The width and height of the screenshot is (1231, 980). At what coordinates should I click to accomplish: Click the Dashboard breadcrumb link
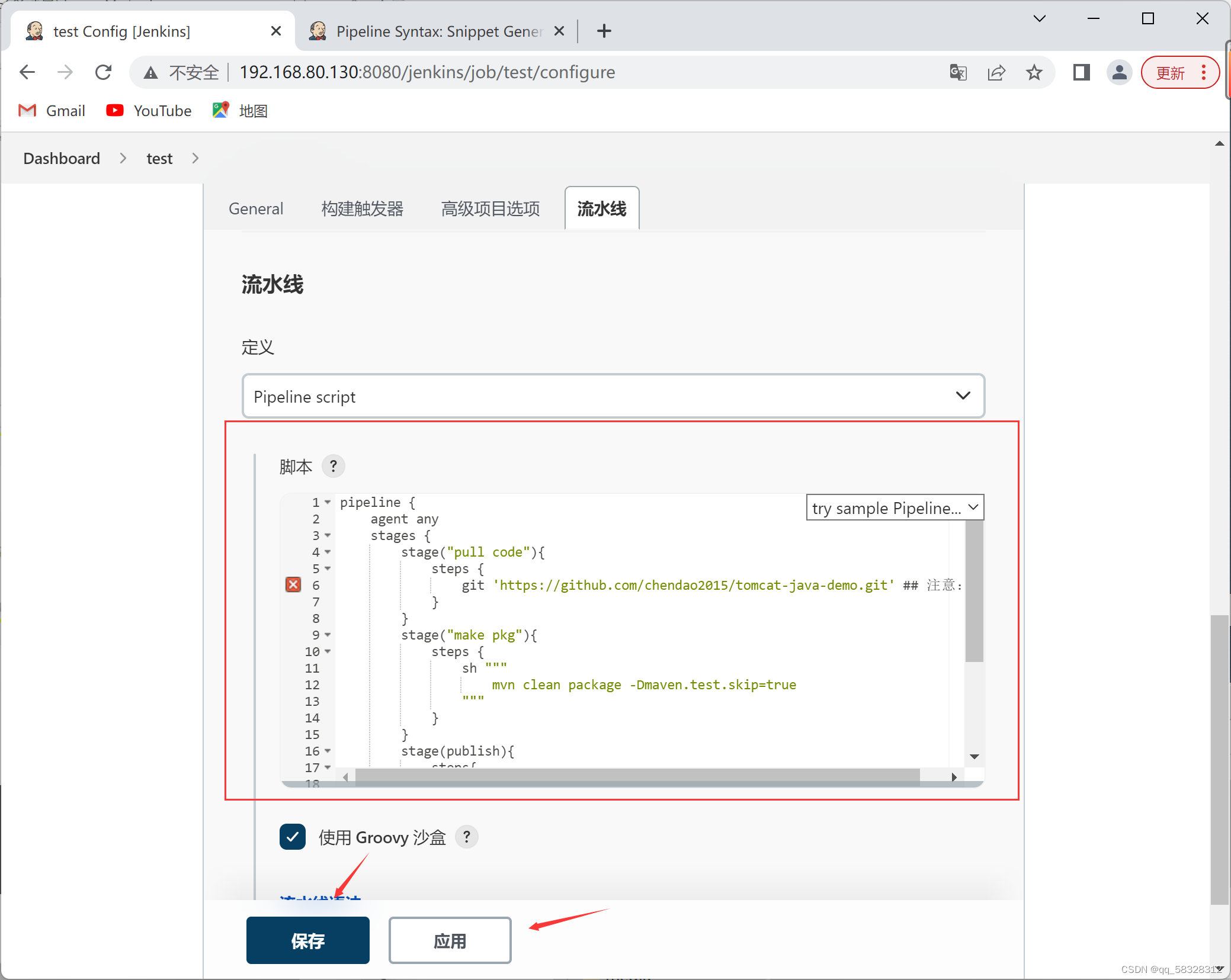(62, 158)
